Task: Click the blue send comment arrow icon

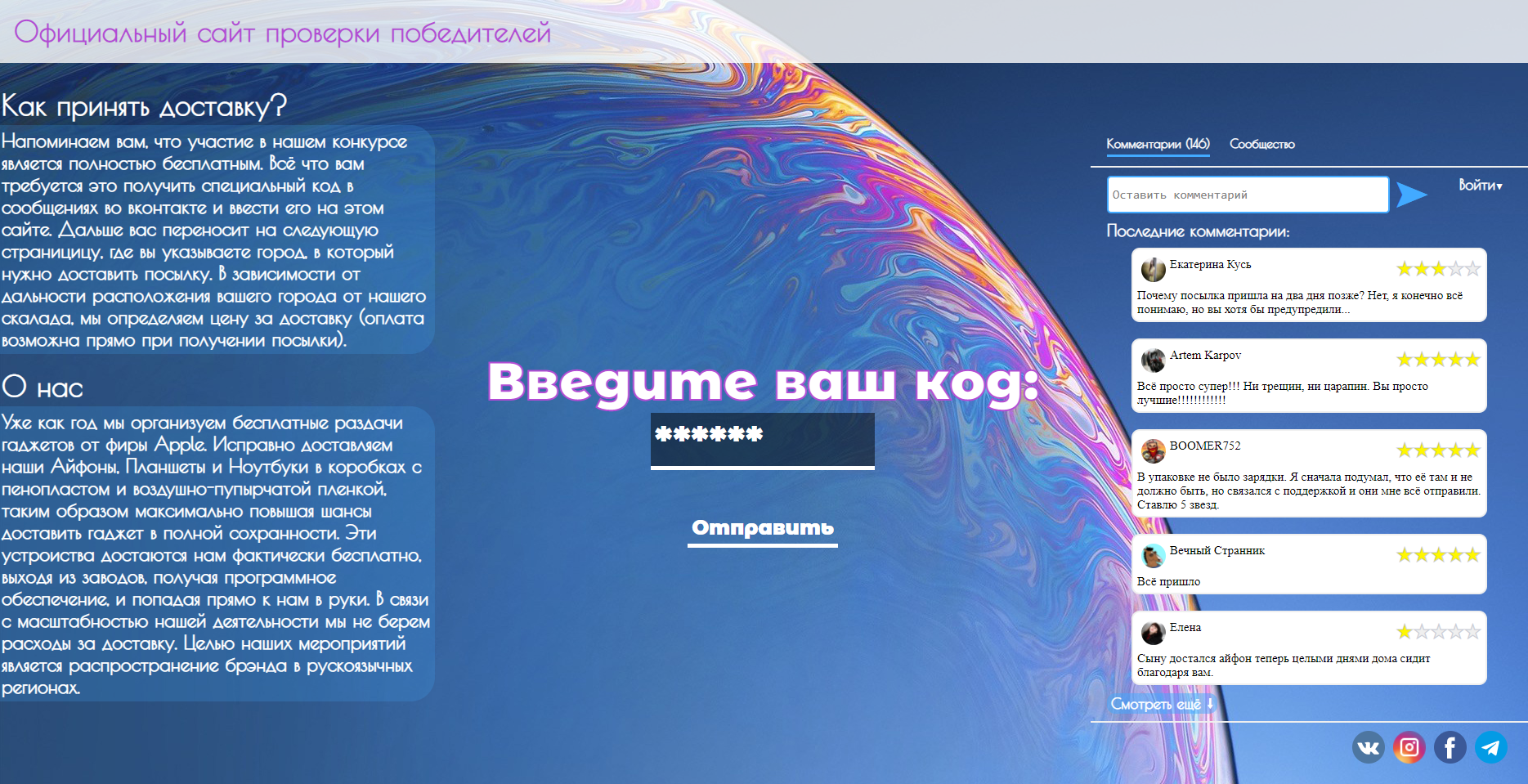Action: (x=1411, y=195)
